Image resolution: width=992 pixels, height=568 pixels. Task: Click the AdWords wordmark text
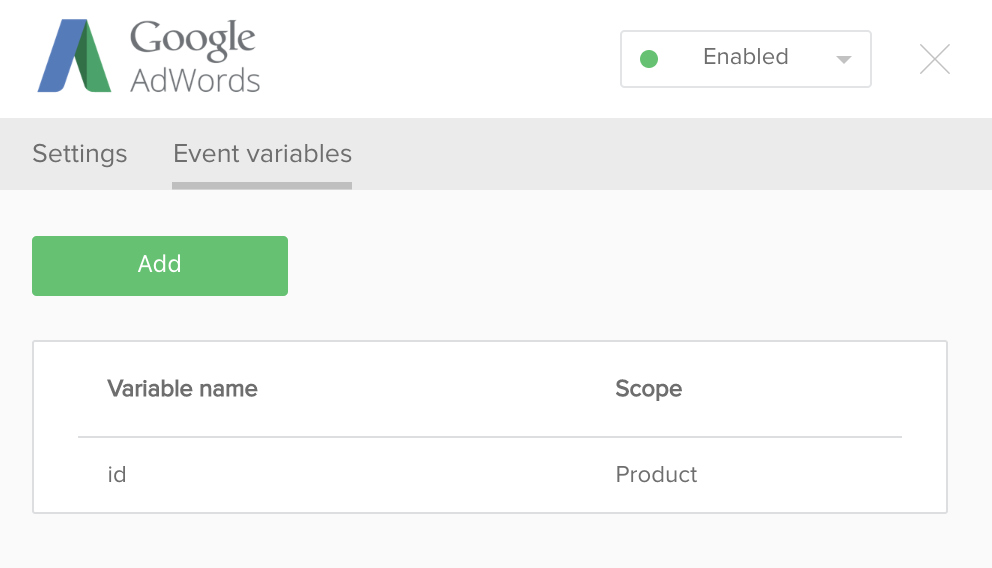(x=195, y=81)
